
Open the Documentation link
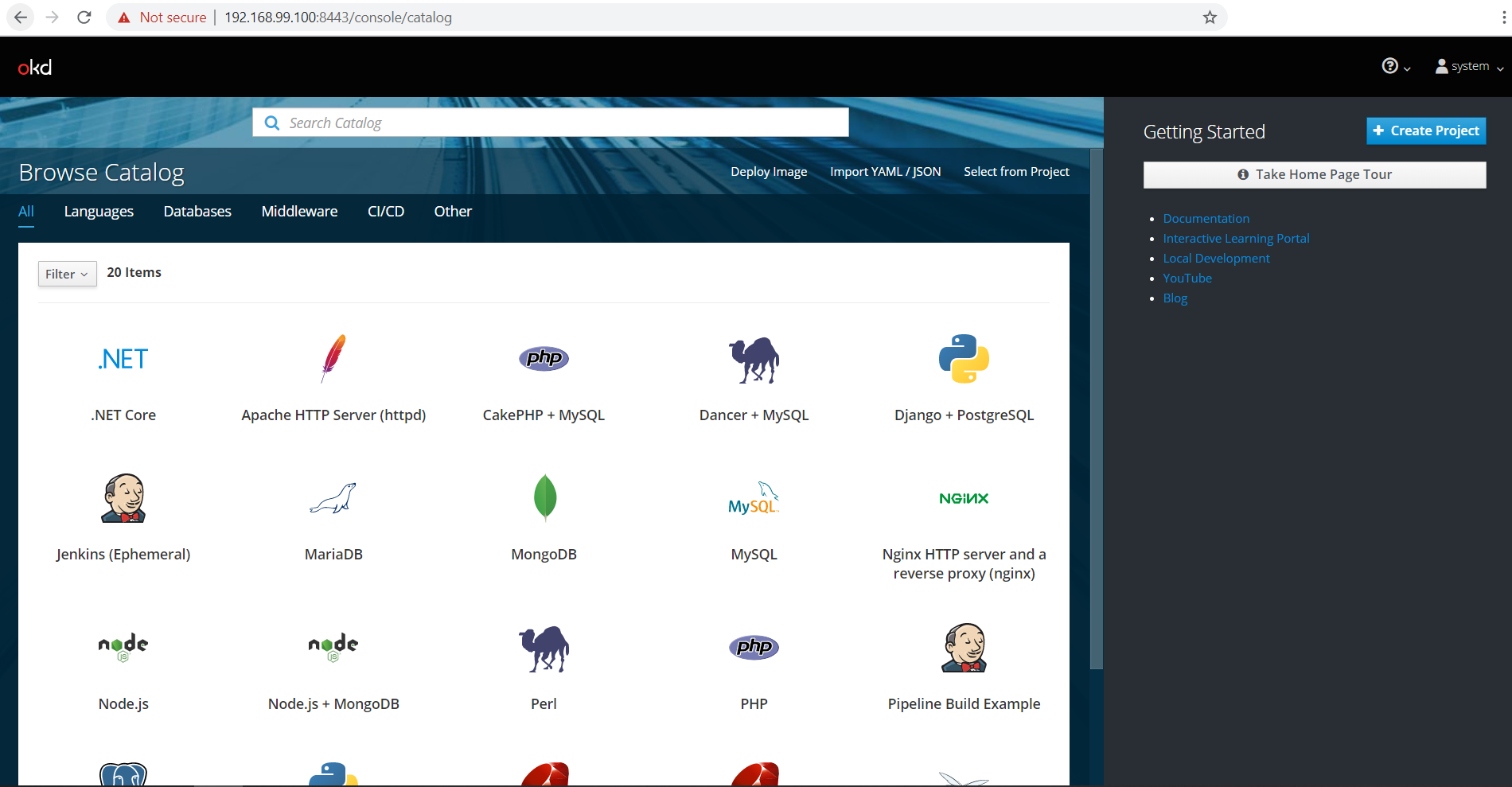pyautogui.click(x=1206, y=219)
